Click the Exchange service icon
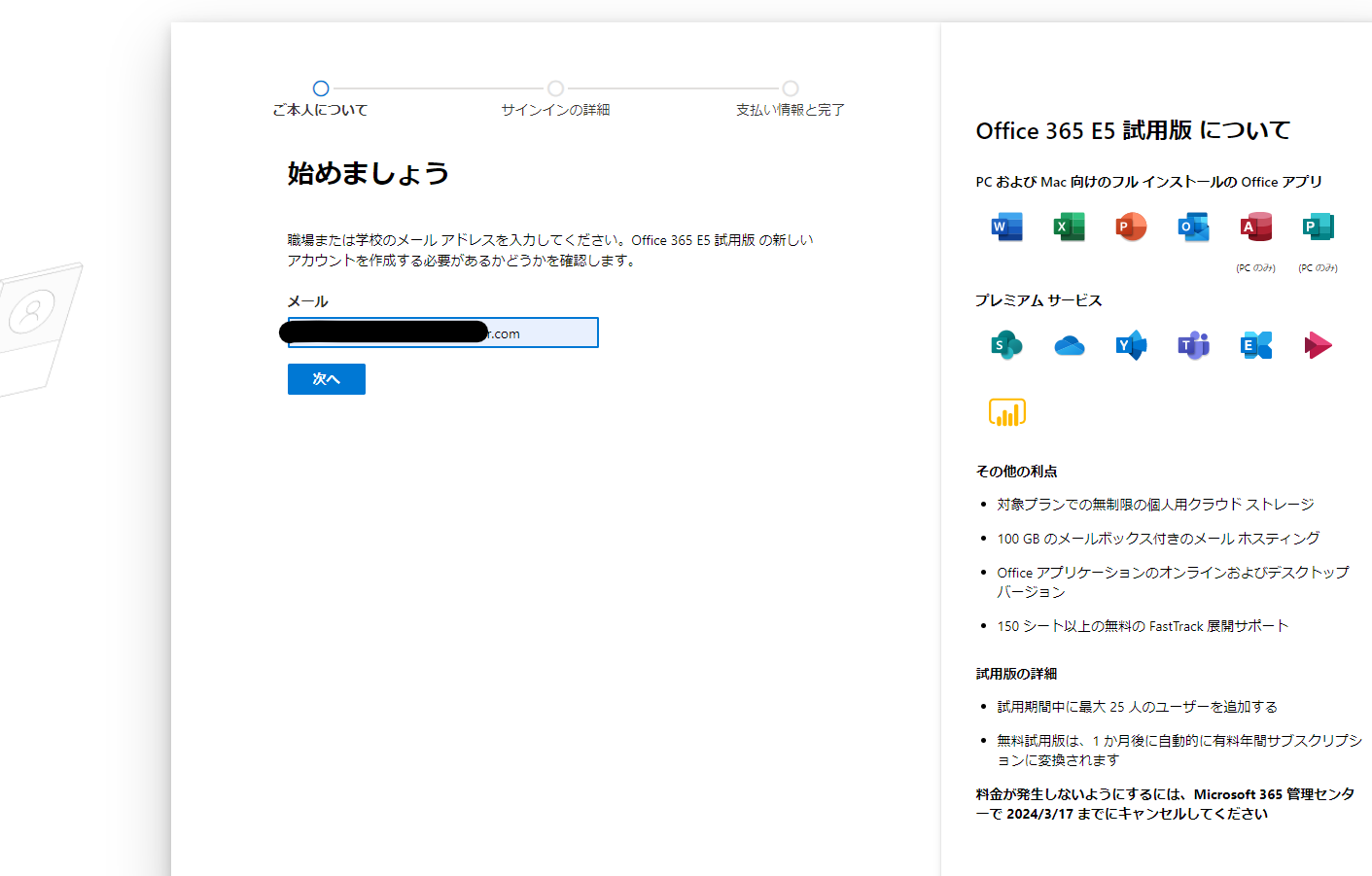Screen dimensions: 1372x876 tap(1255, 345)
